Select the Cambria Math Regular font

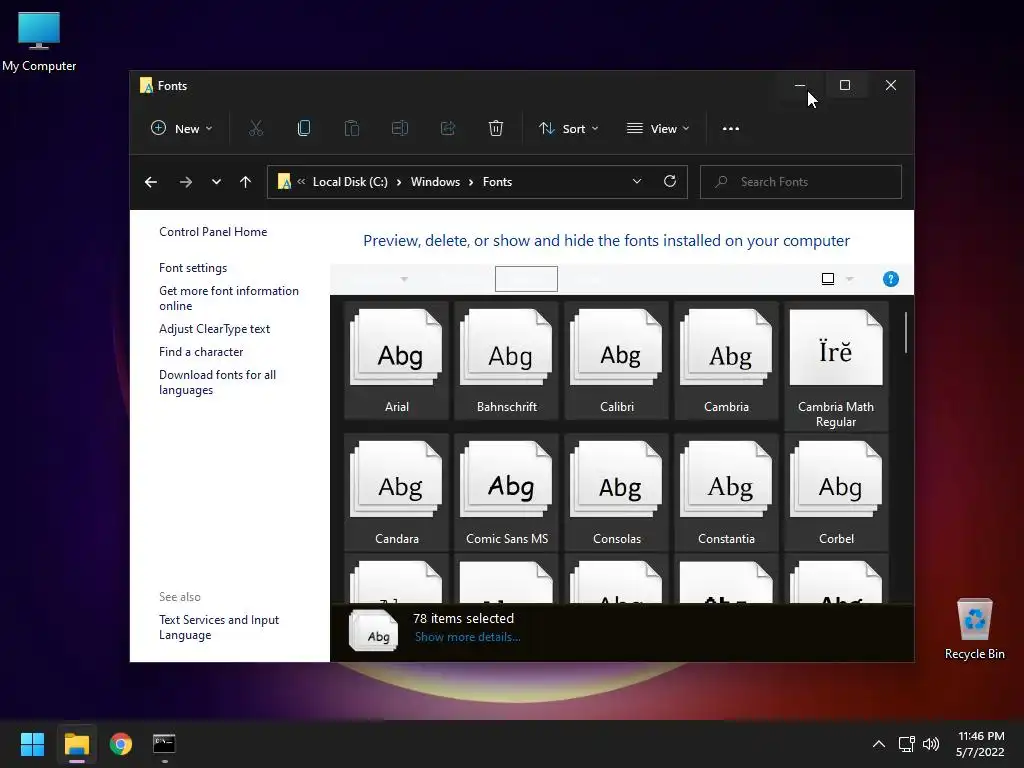[x=836, y=368]
